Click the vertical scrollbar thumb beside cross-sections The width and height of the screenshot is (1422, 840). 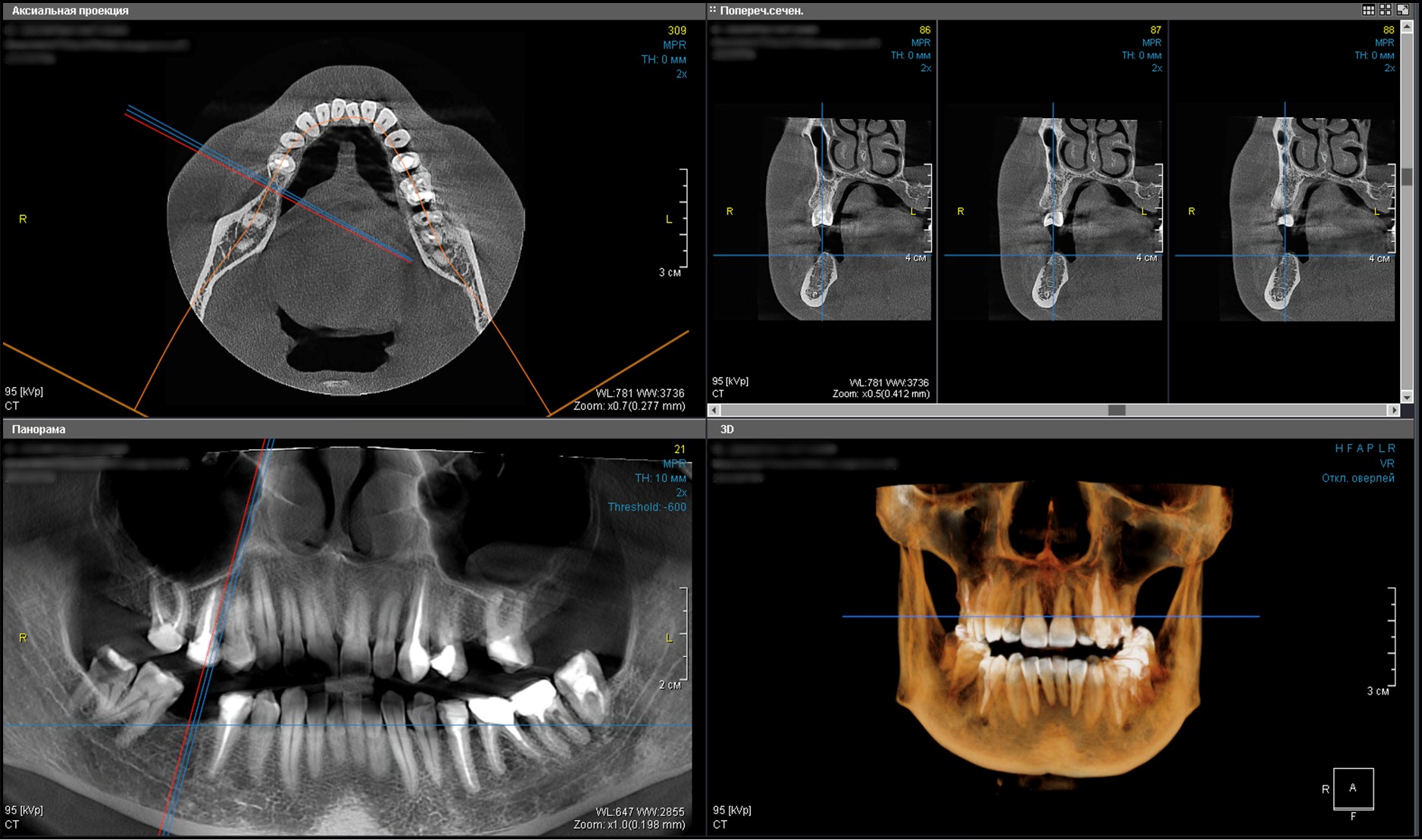coord(1407,176)
